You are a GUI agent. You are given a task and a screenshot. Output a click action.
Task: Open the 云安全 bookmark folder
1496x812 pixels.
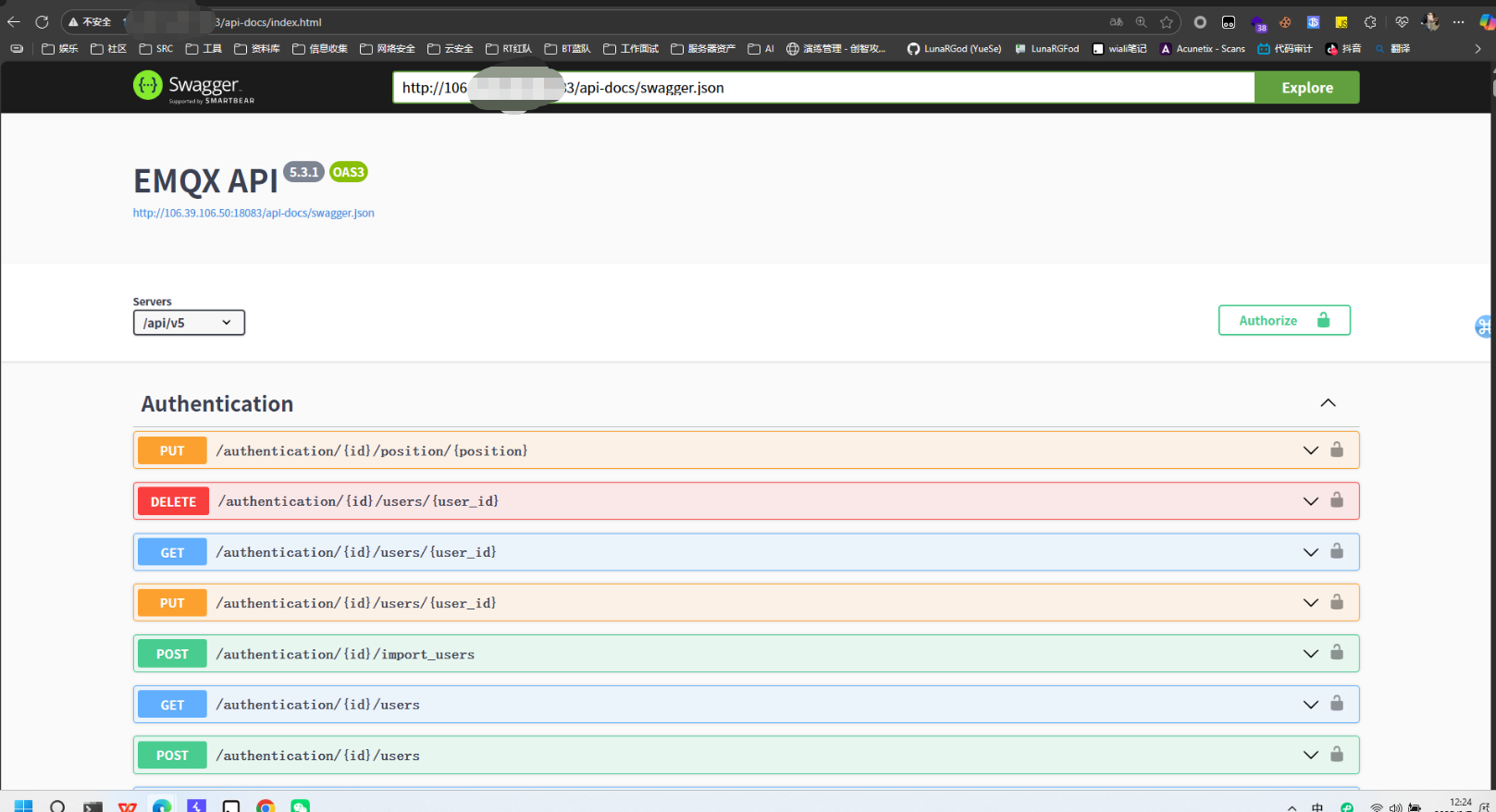pyautogui.click(x=451, y=49)
